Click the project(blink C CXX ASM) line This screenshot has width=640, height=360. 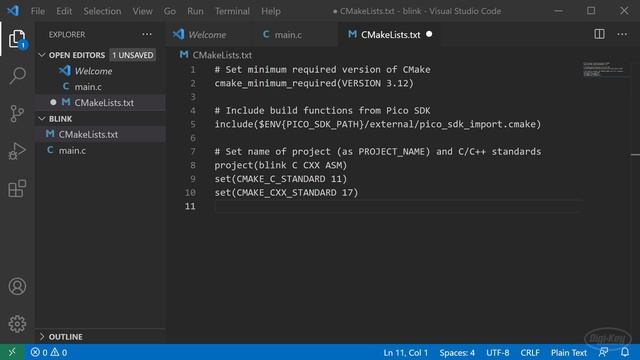281,165
